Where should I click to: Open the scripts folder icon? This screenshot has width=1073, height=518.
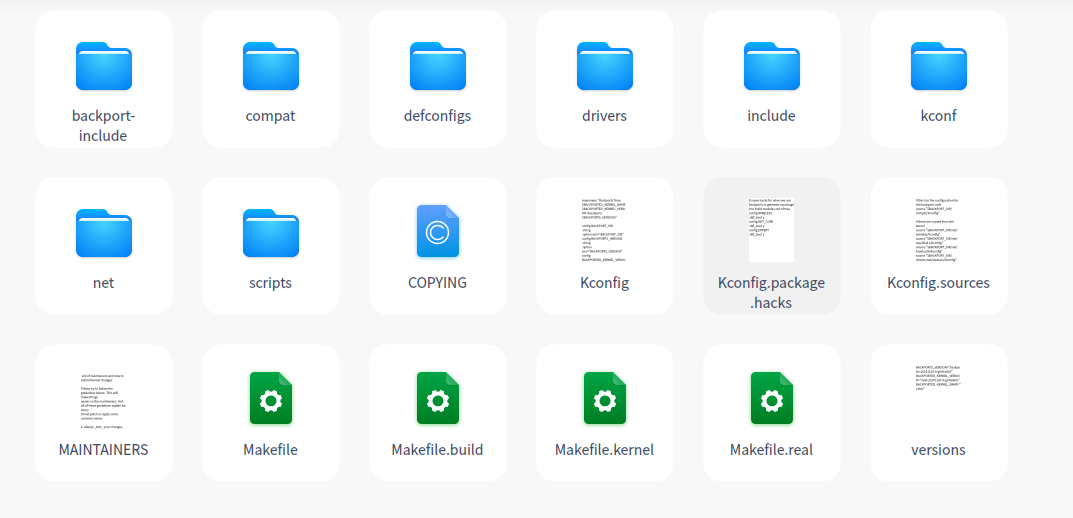(270, 233)
